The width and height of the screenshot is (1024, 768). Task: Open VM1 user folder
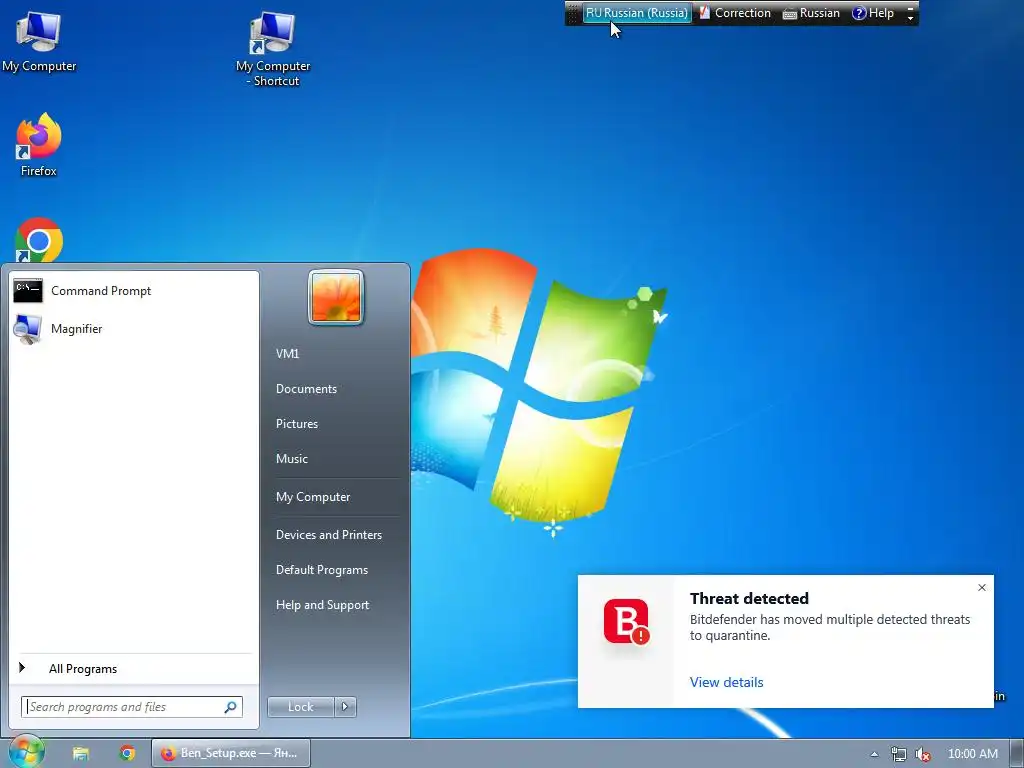tap(287, 353)
